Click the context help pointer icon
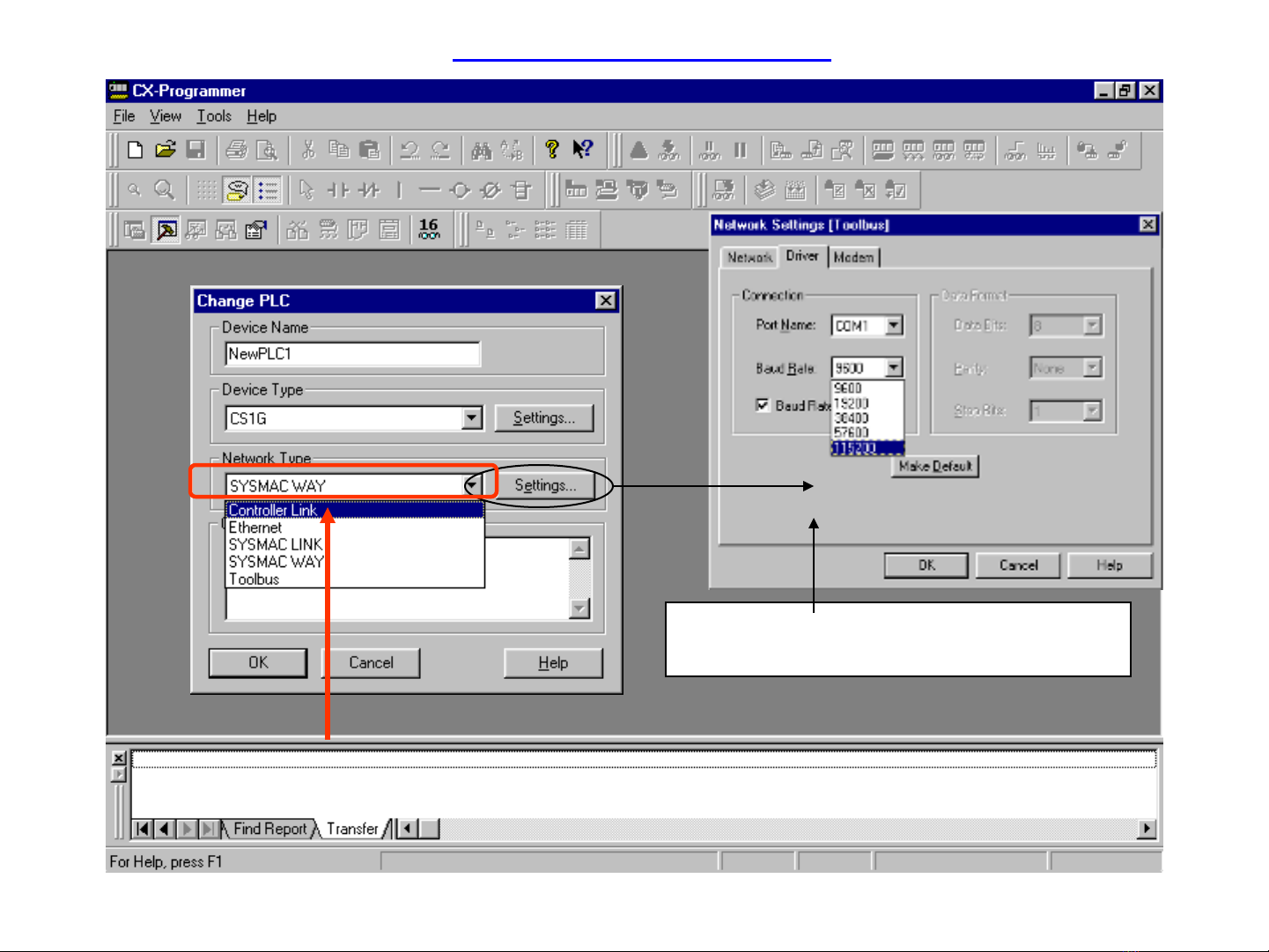This screenshot has height=952, width=1269. [x=582, y=150]
